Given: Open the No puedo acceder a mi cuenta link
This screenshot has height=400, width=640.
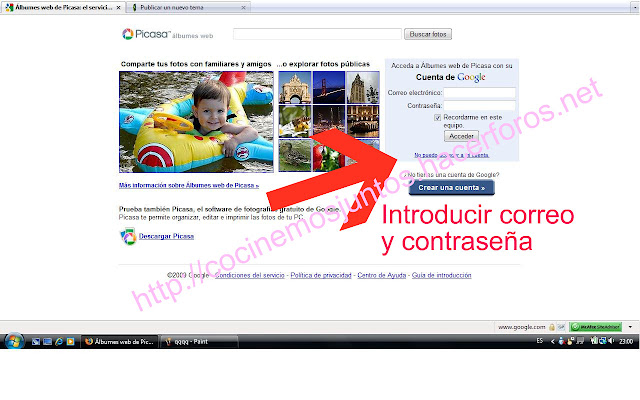Looking at the screenshot, I should tap(451, 155).
